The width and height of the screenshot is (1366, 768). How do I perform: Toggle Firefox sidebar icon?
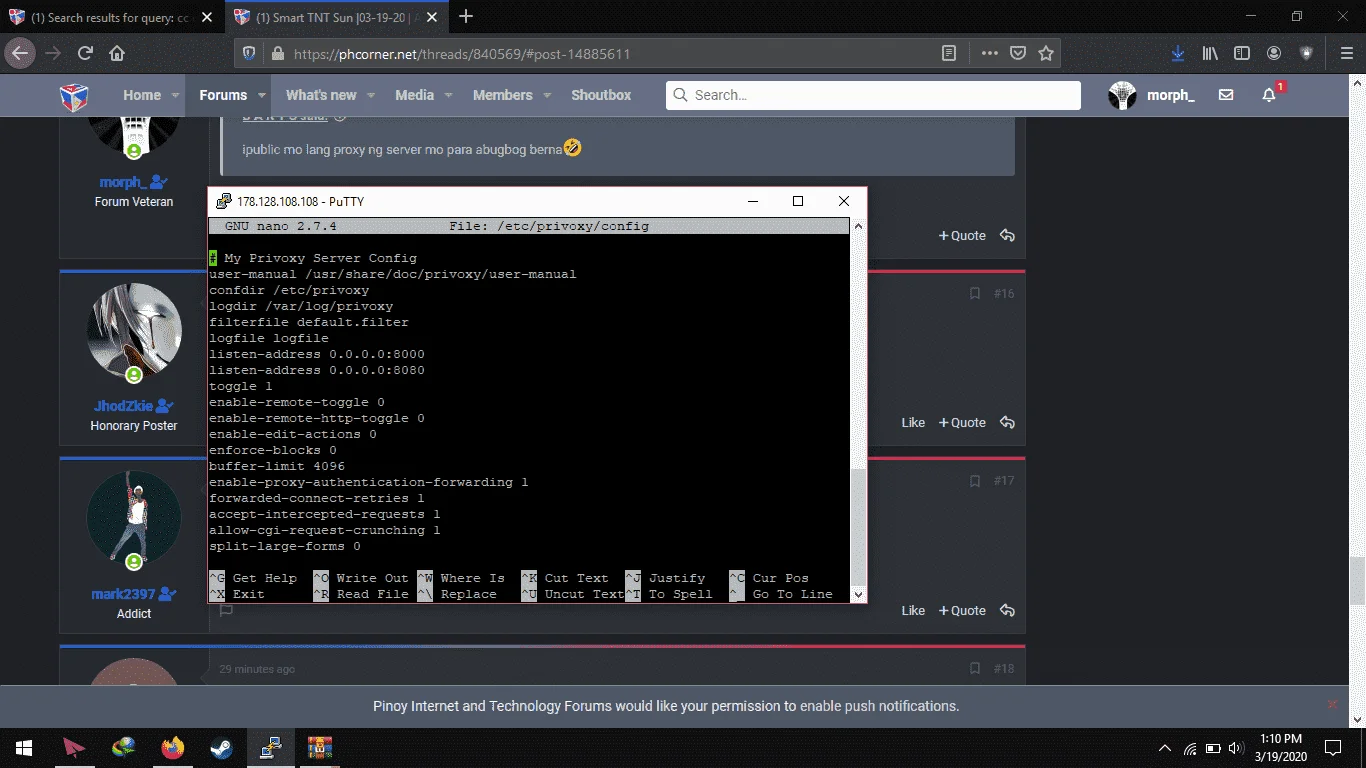(x=1242, y=53)
